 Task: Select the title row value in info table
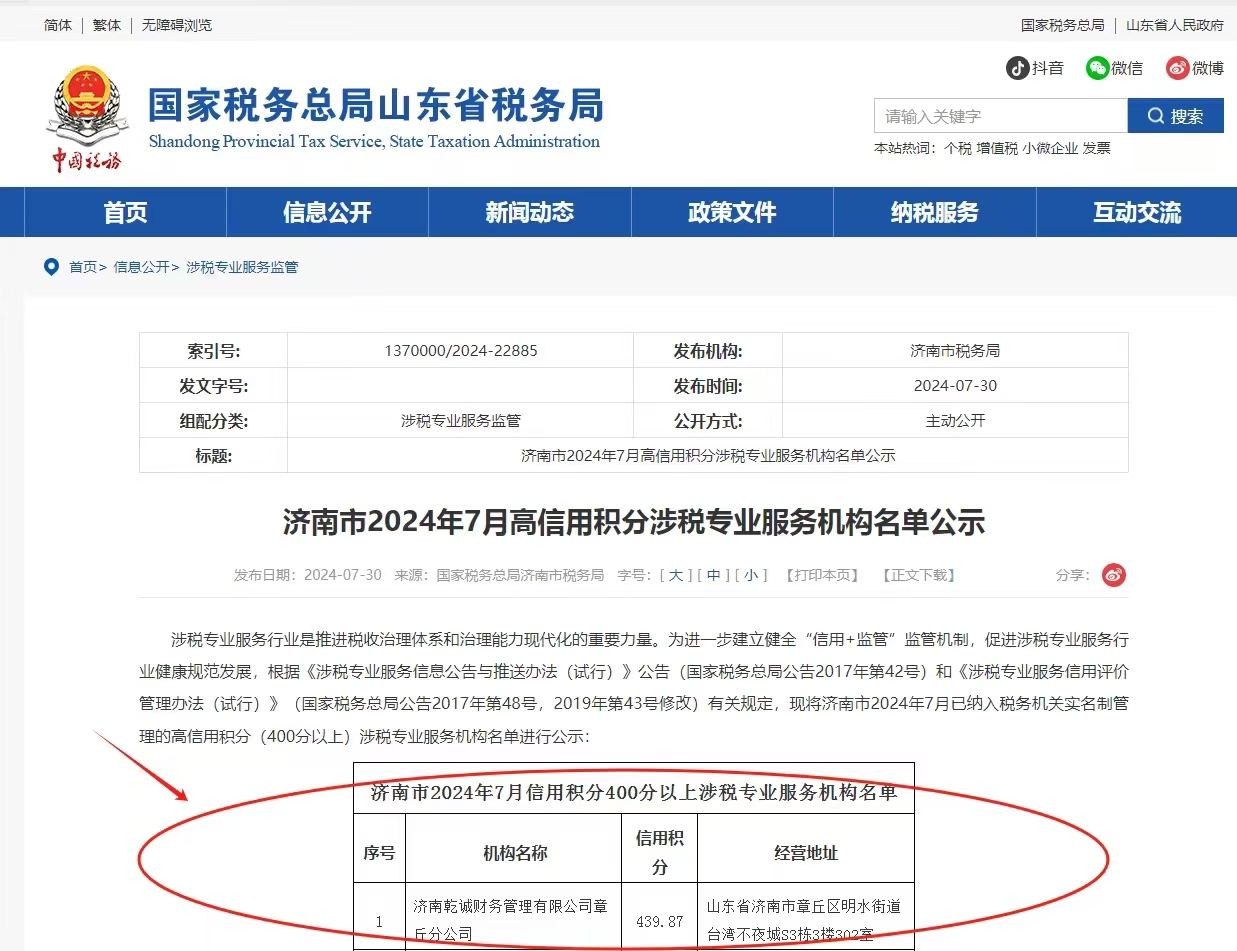[708, 456]
